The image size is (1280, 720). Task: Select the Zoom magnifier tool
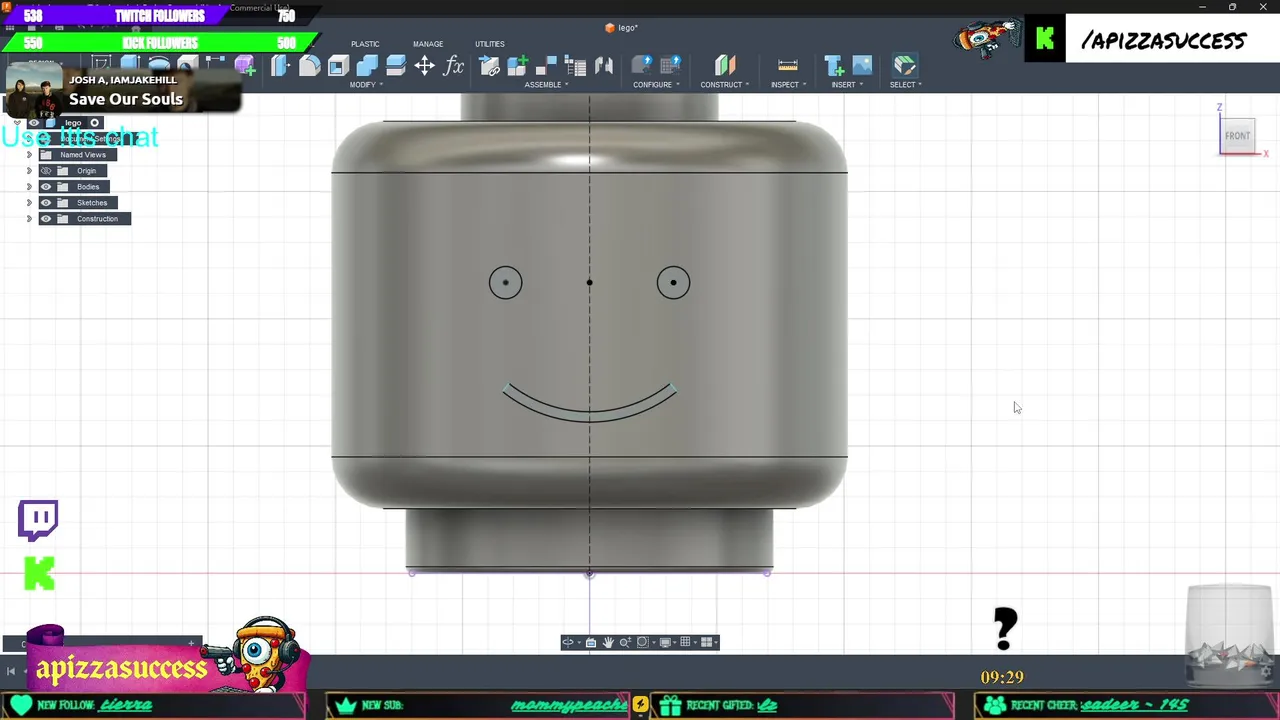pyautogui.click(x=625, y=642)
